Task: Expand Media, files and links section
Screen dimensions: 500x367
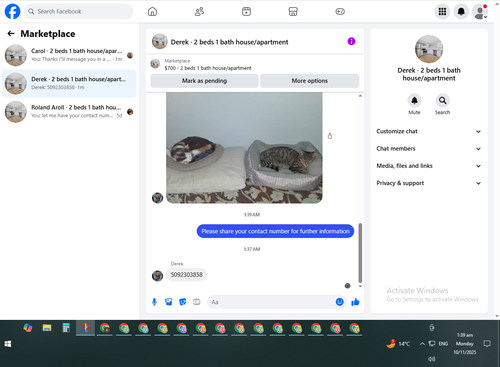Action: click(429, 166)
